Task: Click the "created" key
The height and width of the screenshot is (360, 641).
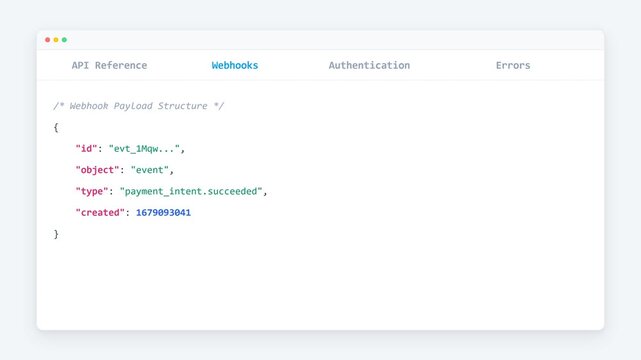Action: coord(100,212)
